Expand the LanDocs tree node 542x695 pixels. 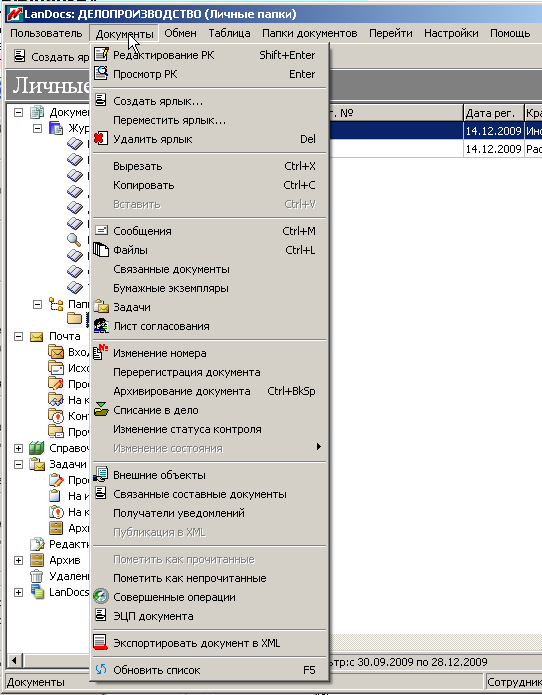[x=18, y=592]
